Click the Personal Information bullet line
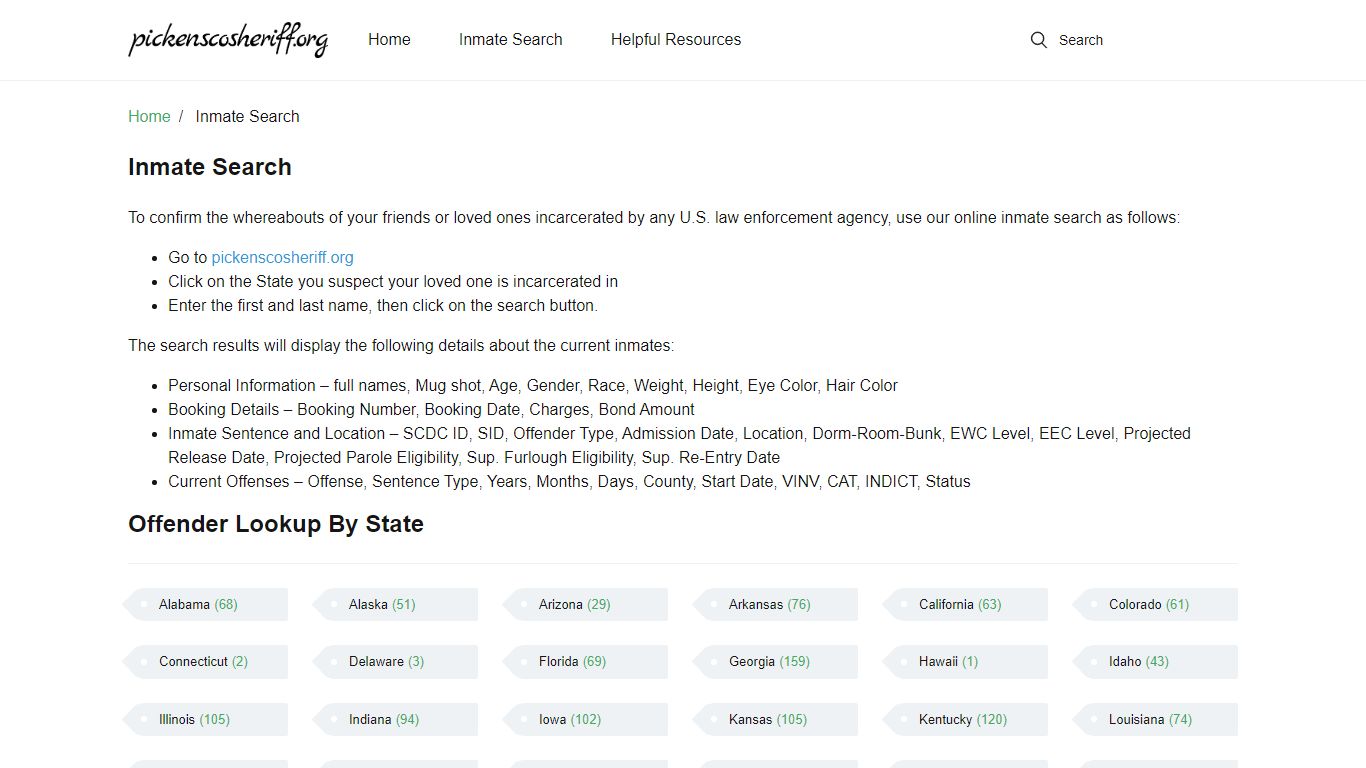The height and width of the screenshot is (768, 1366). click(x=533, y=385)
